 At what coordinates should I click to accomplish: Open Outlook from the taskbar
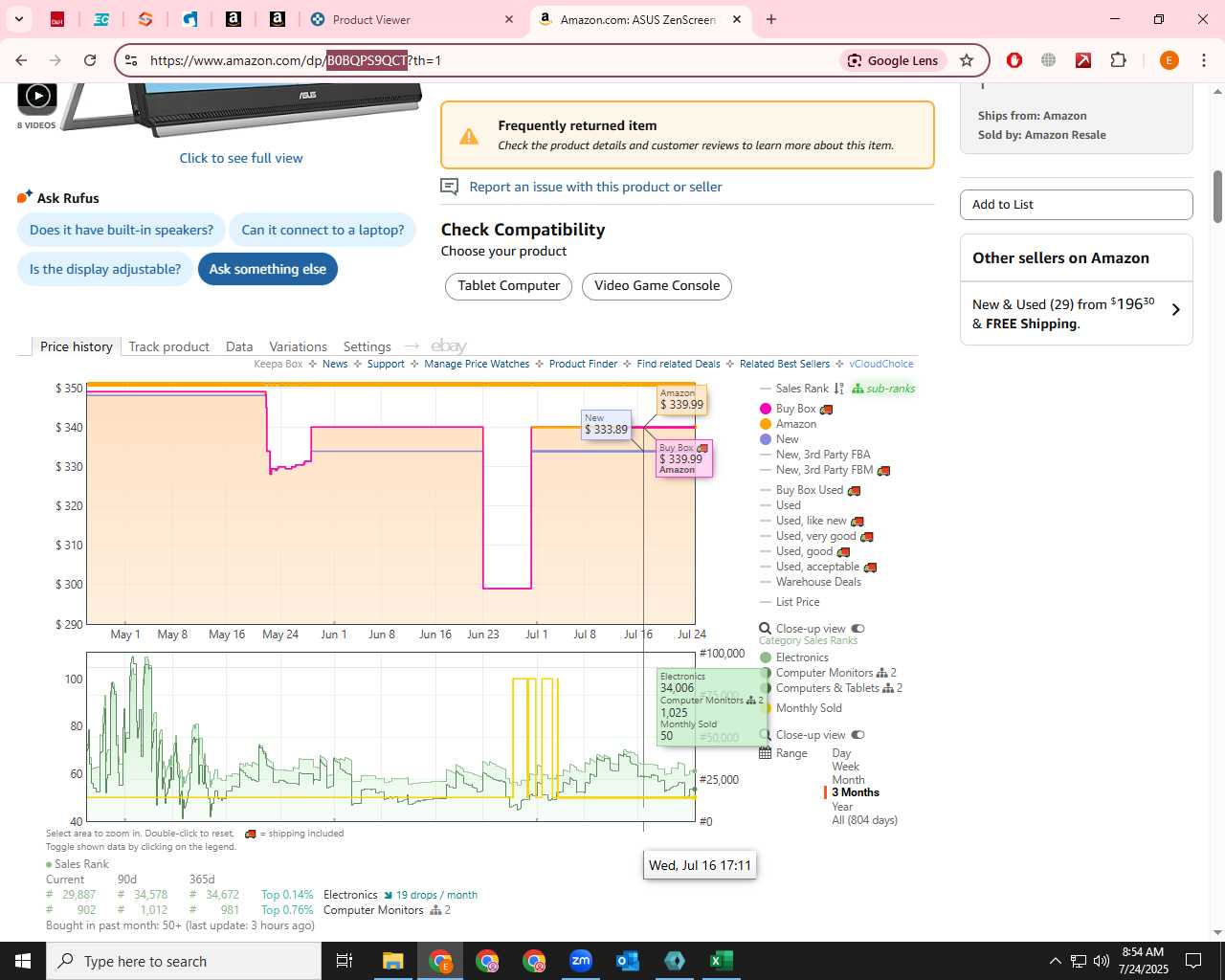pyautogui.click(x=628, y=961)
